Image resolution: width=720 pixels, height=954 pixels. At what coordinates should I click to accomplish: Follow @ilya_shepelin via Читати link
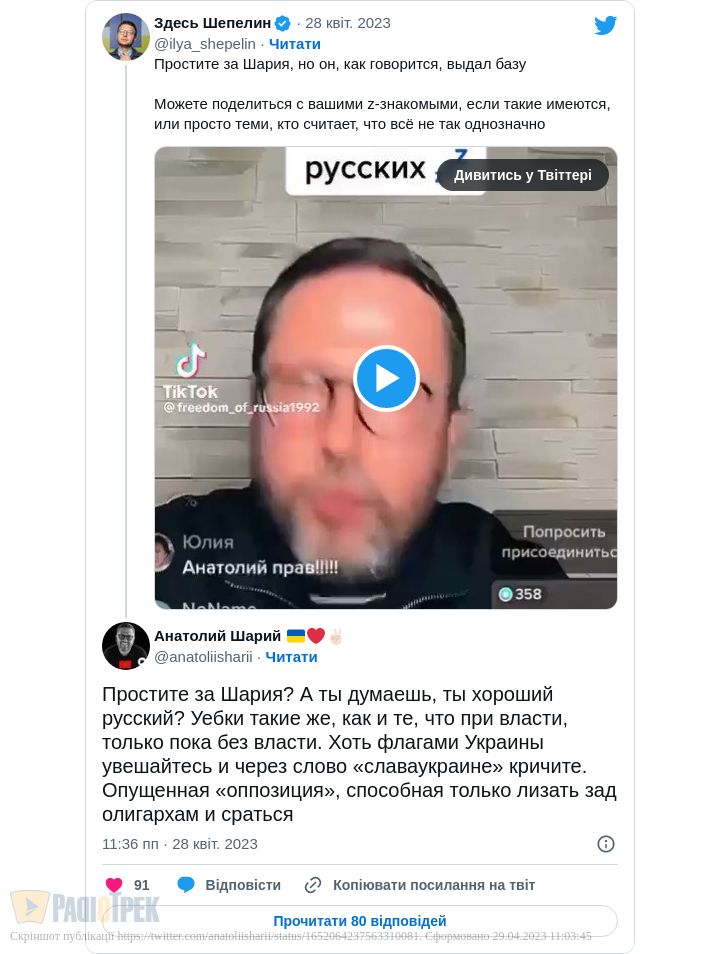pyautogui.click(x=295, y=44)
